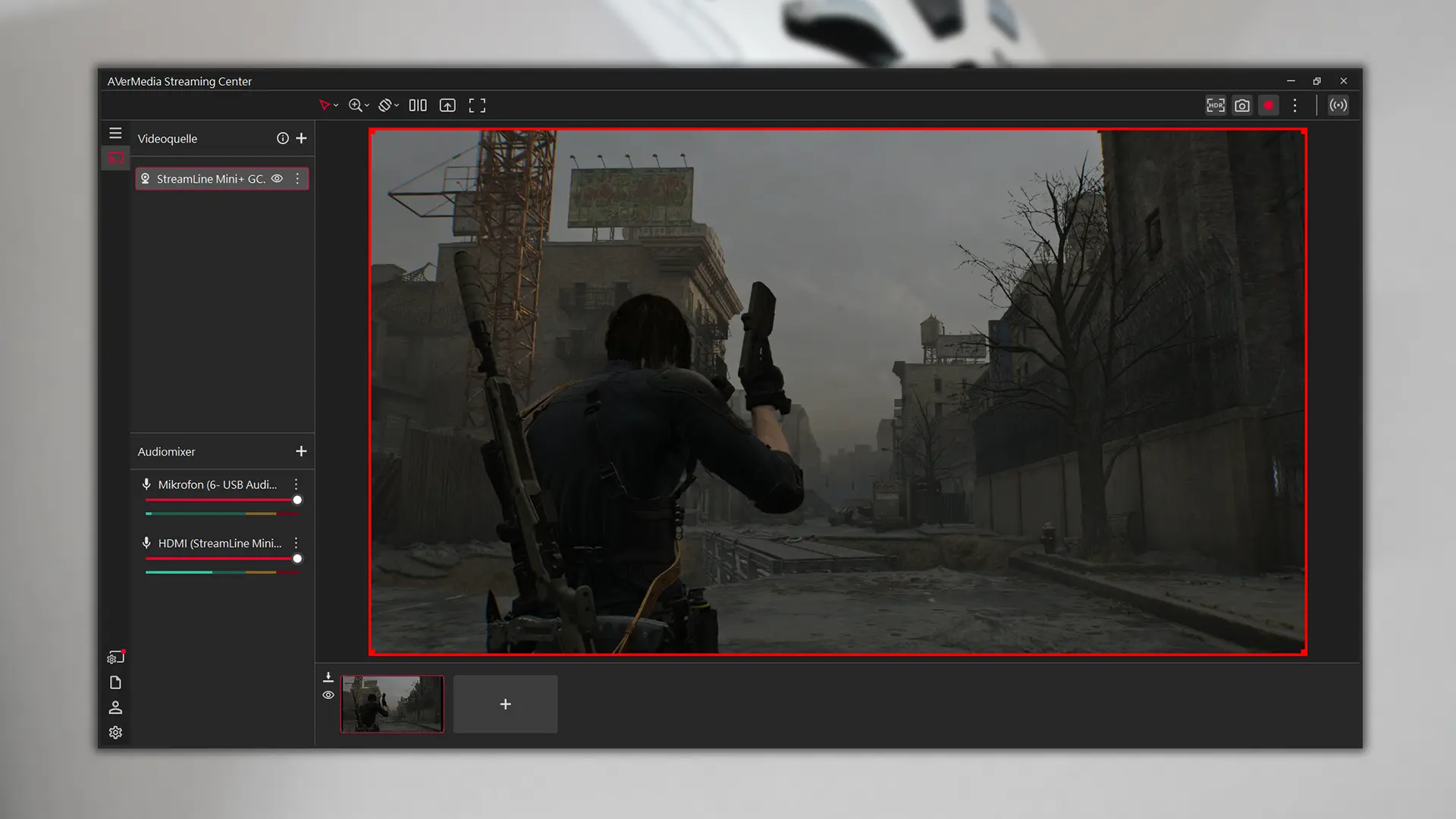Start live streaming with the broadcast icon
This screenshot has height=819, width=1456.
[x=1338, y=105]
